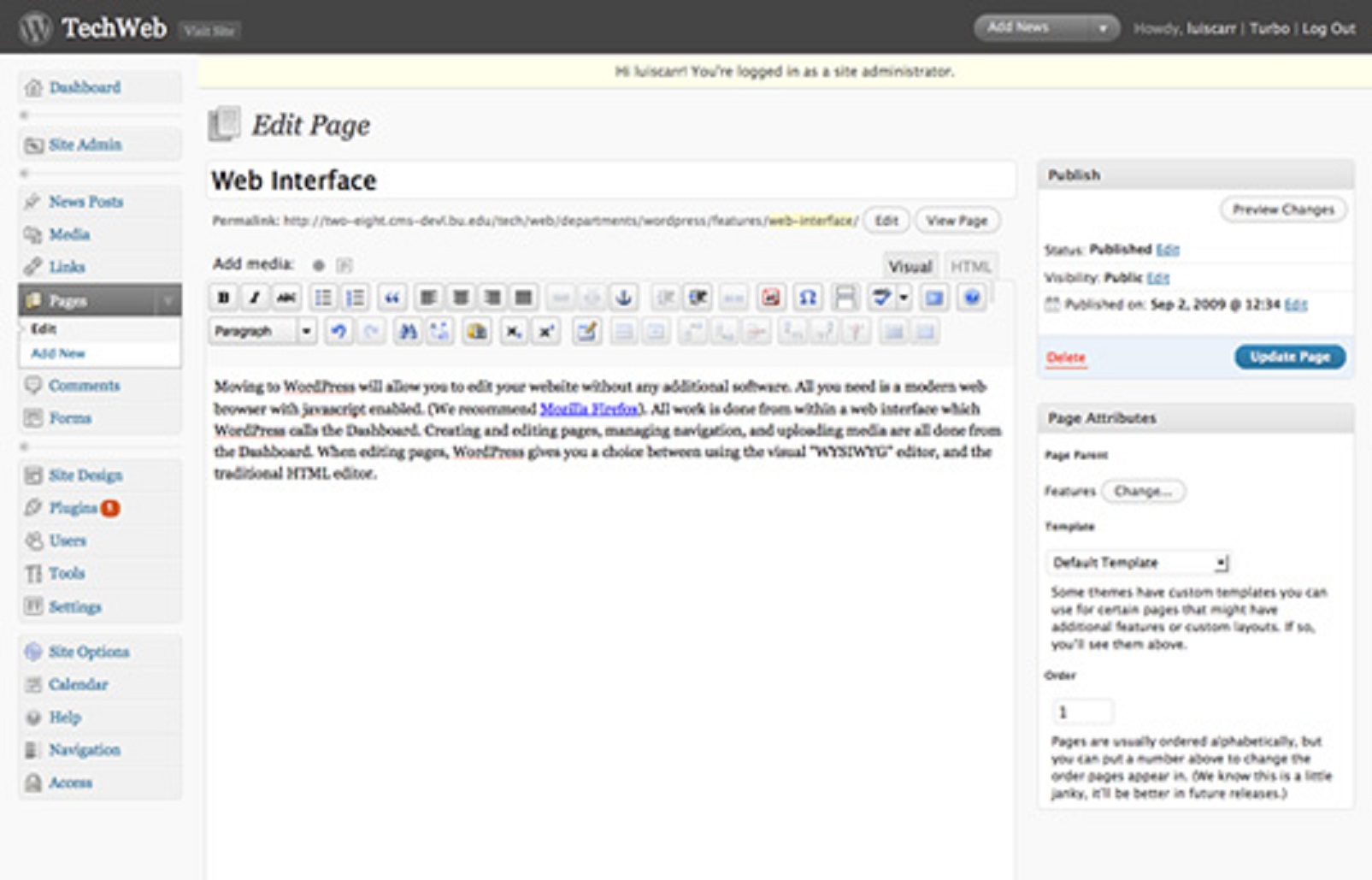The image size is (1372, 880).
Task: Click Preview Changes button
Action: tap(1282, 210)
